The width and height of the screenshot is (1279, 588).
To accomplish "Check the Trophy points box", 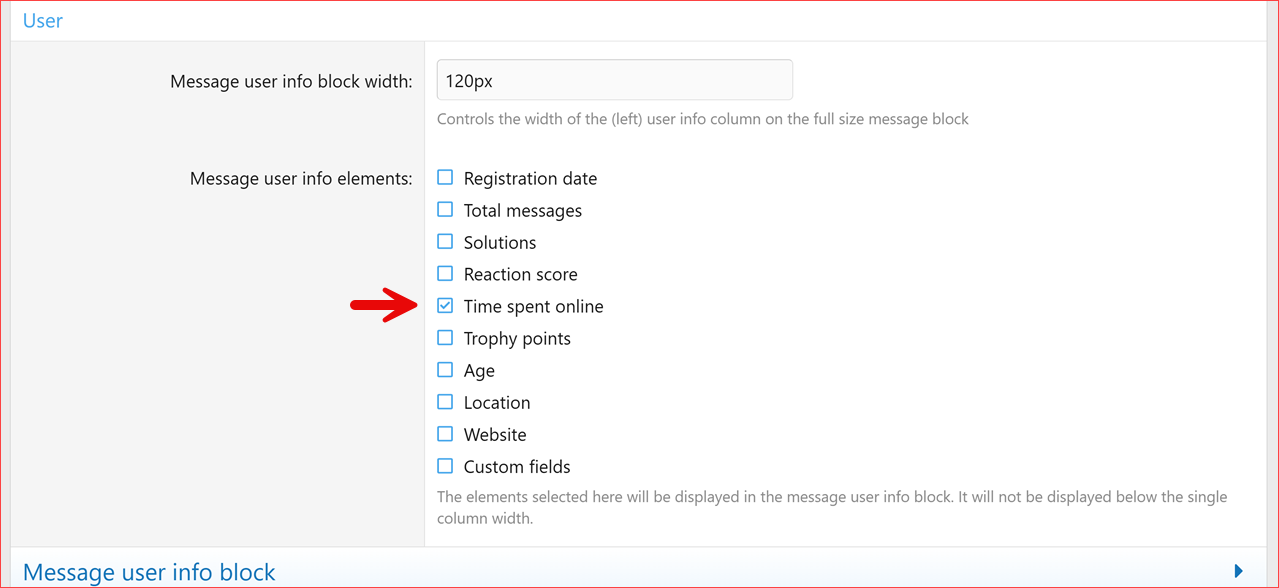I will [445, 338].
